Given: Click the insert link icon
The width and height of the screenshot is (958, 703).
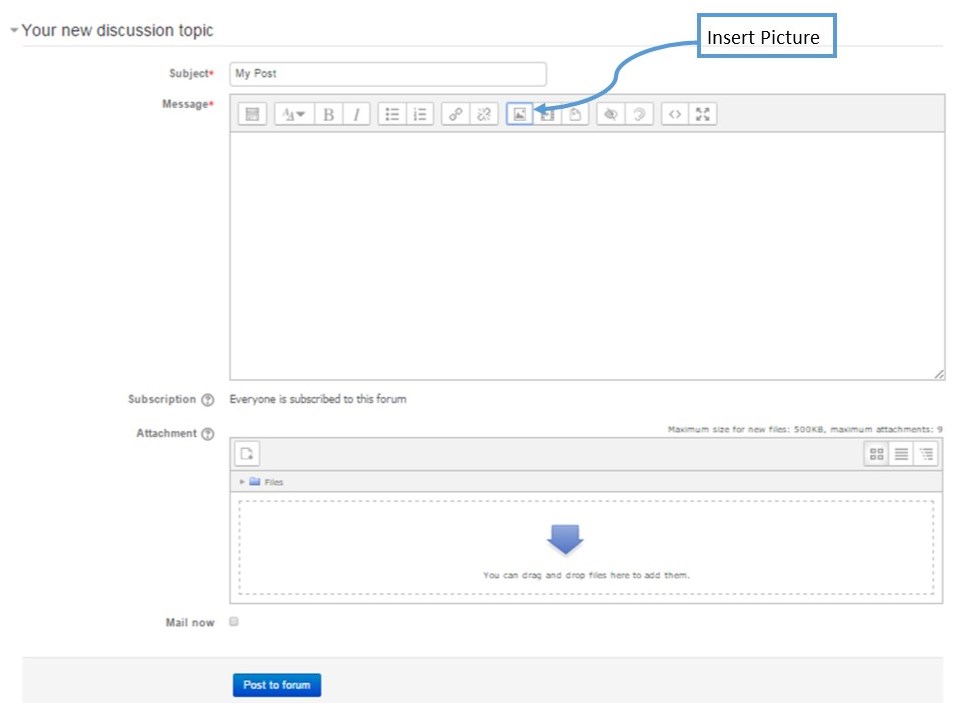Looking at the screenshot, I should [455, 114].
